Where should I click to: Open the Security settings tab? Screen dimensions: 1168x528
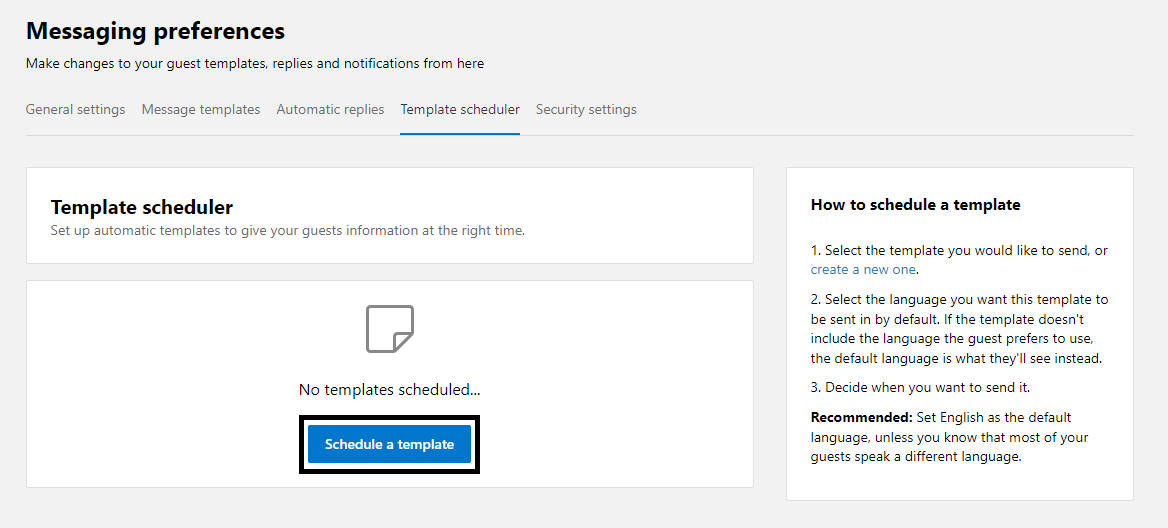(586, 109)
